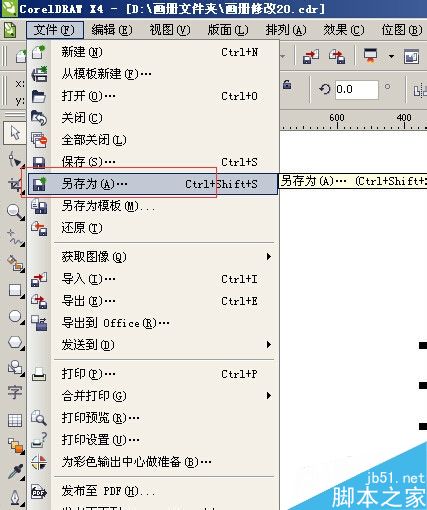Select the Freehand curve tool
The image size is (427, 510).
(x=15, y=237)
